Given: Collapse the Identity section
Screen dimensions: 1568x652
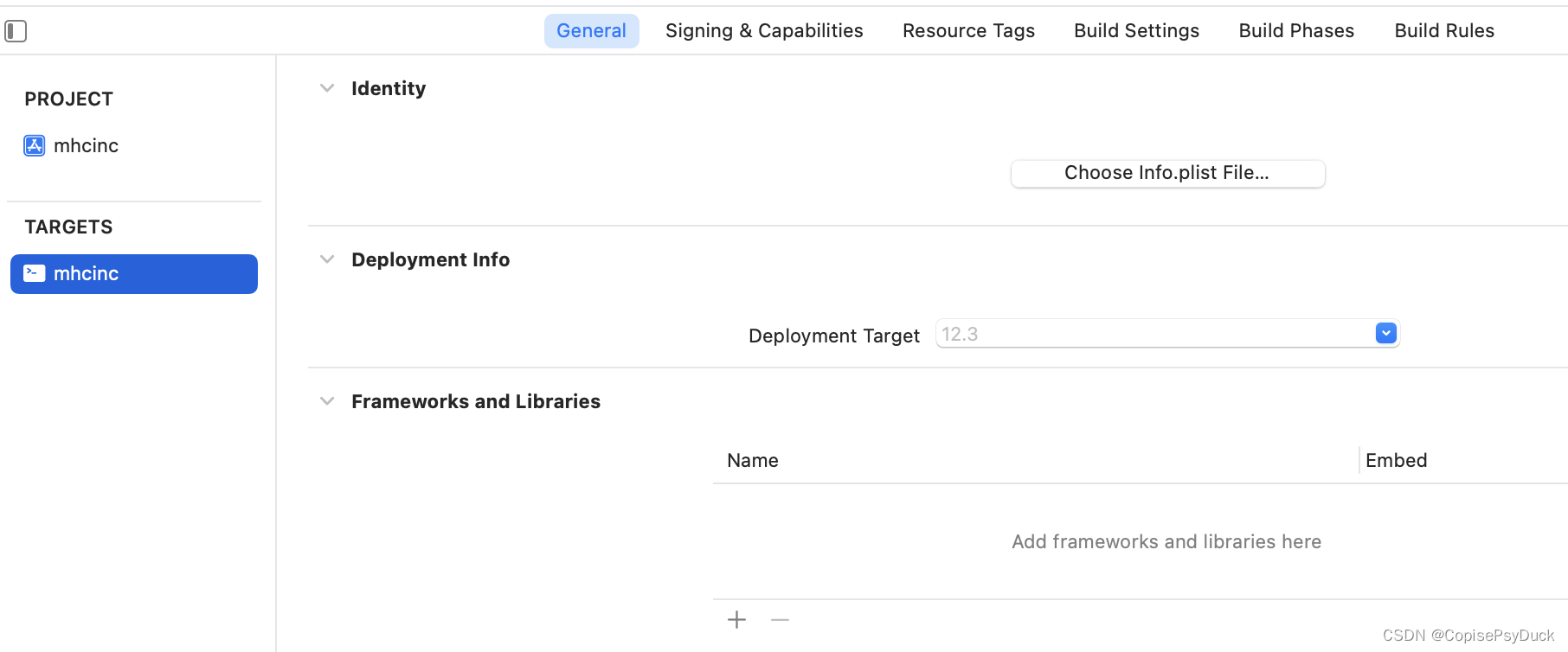Looking at the screenshot, I should 327,88.
